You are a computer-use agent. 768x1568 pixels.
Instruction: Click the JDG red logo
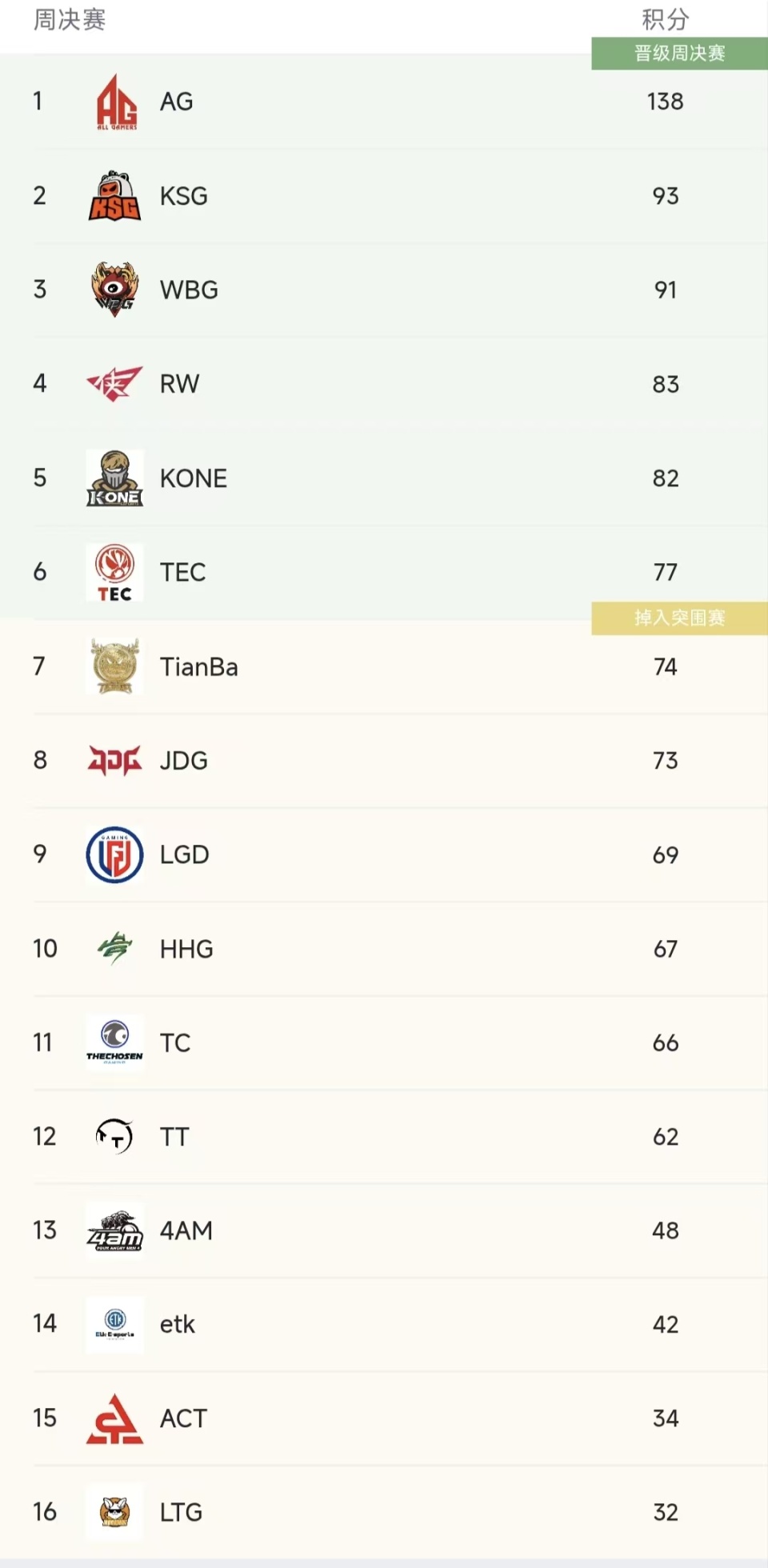click(x=114, y=760)
